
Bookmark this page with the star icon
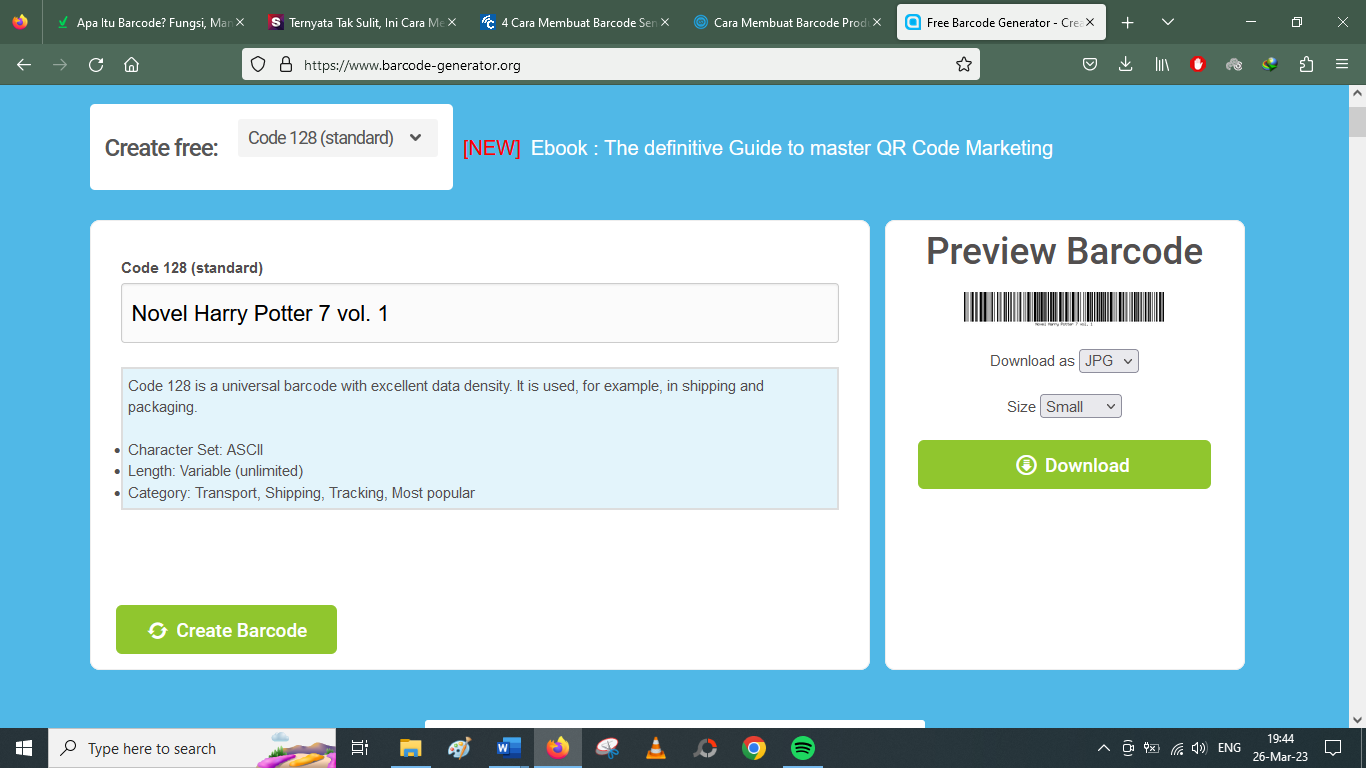click(964, 64)
